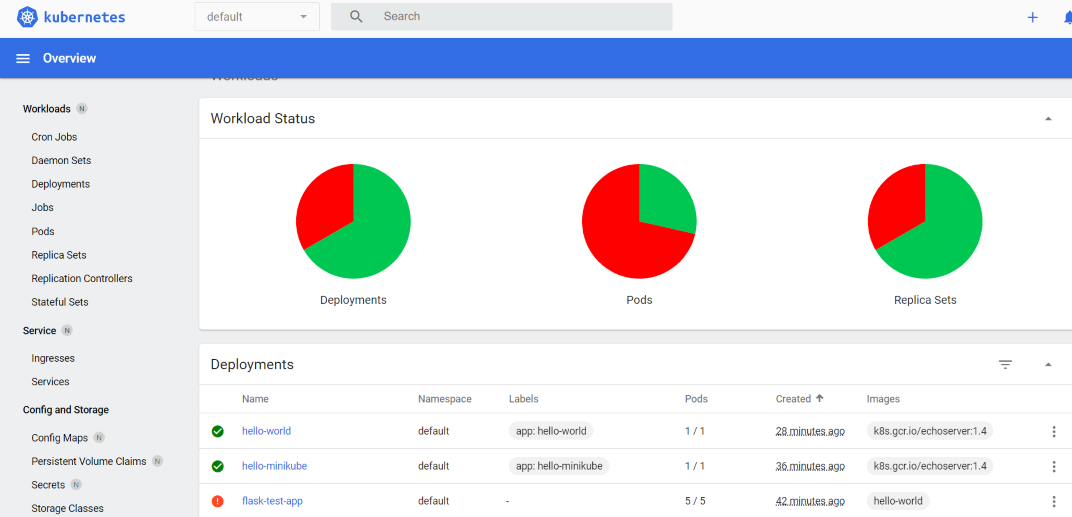This screenshot has height=517, width=1072.
Task: Open Services in sidebar
Action: pos(50,382)
